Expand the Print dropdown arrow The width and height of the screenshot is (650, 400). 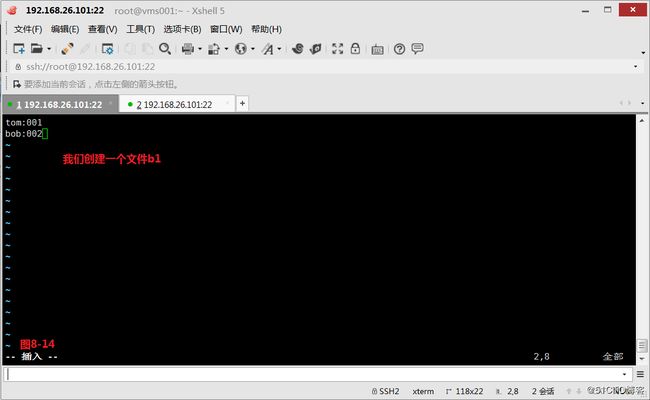tap(200, 49)
